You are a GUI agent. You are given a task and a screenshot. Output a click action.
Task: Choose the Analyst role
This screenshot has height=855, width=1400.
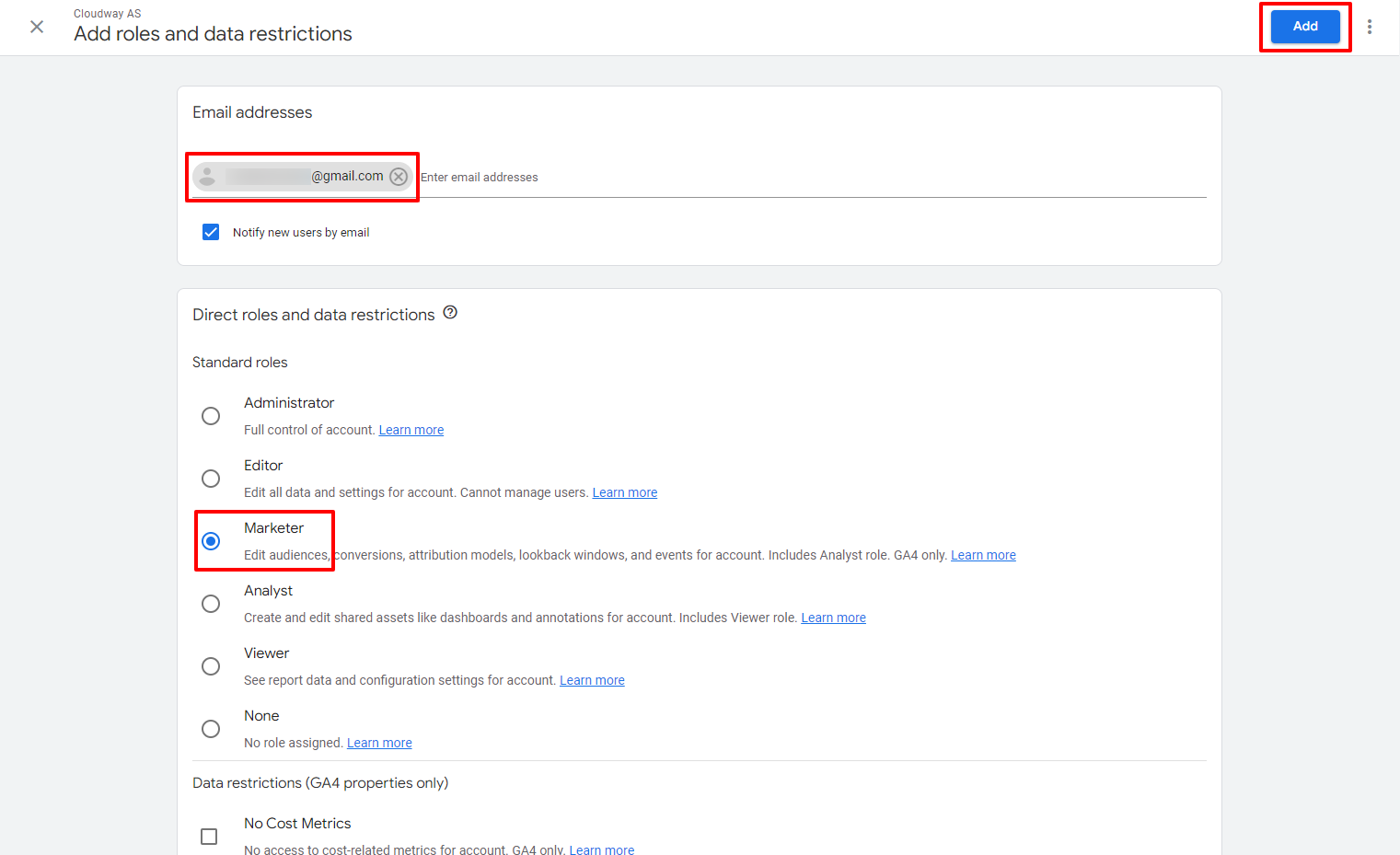[211, 603]
